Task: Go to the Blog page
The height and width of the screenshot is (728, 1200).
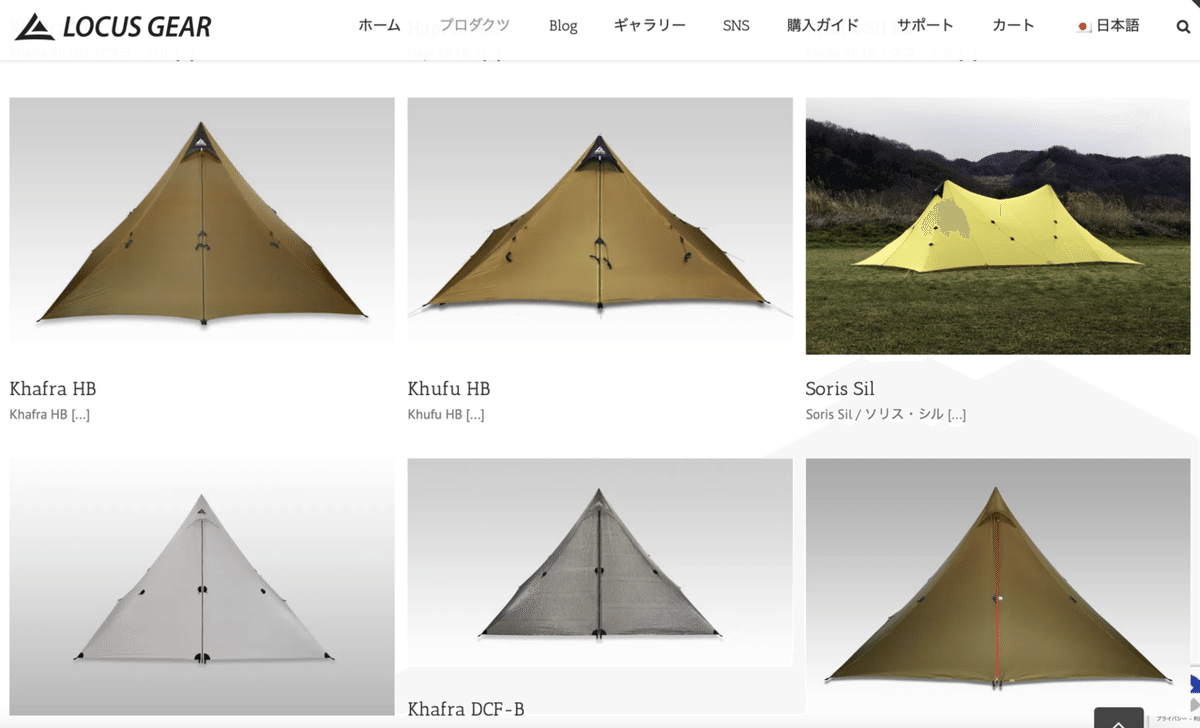Action: click(563, 26)
